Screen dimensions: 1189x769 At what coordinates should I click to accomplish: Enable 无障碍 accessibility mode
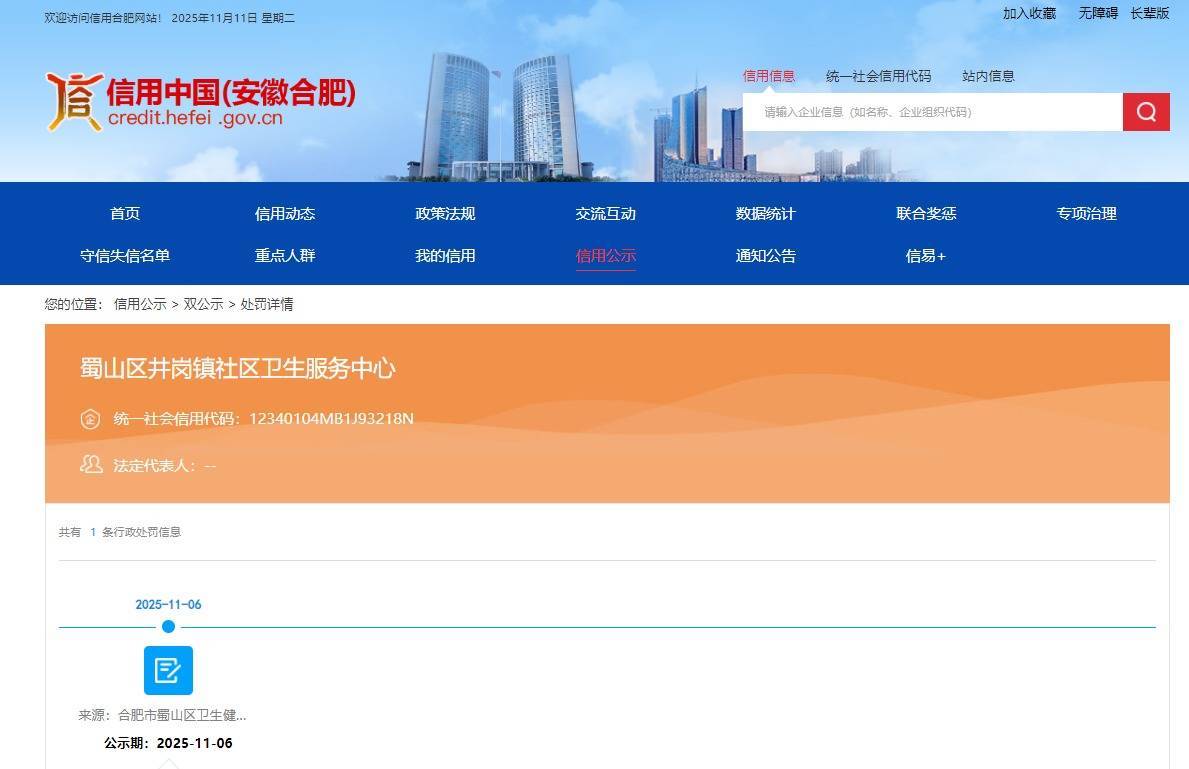coord(1096,13)
